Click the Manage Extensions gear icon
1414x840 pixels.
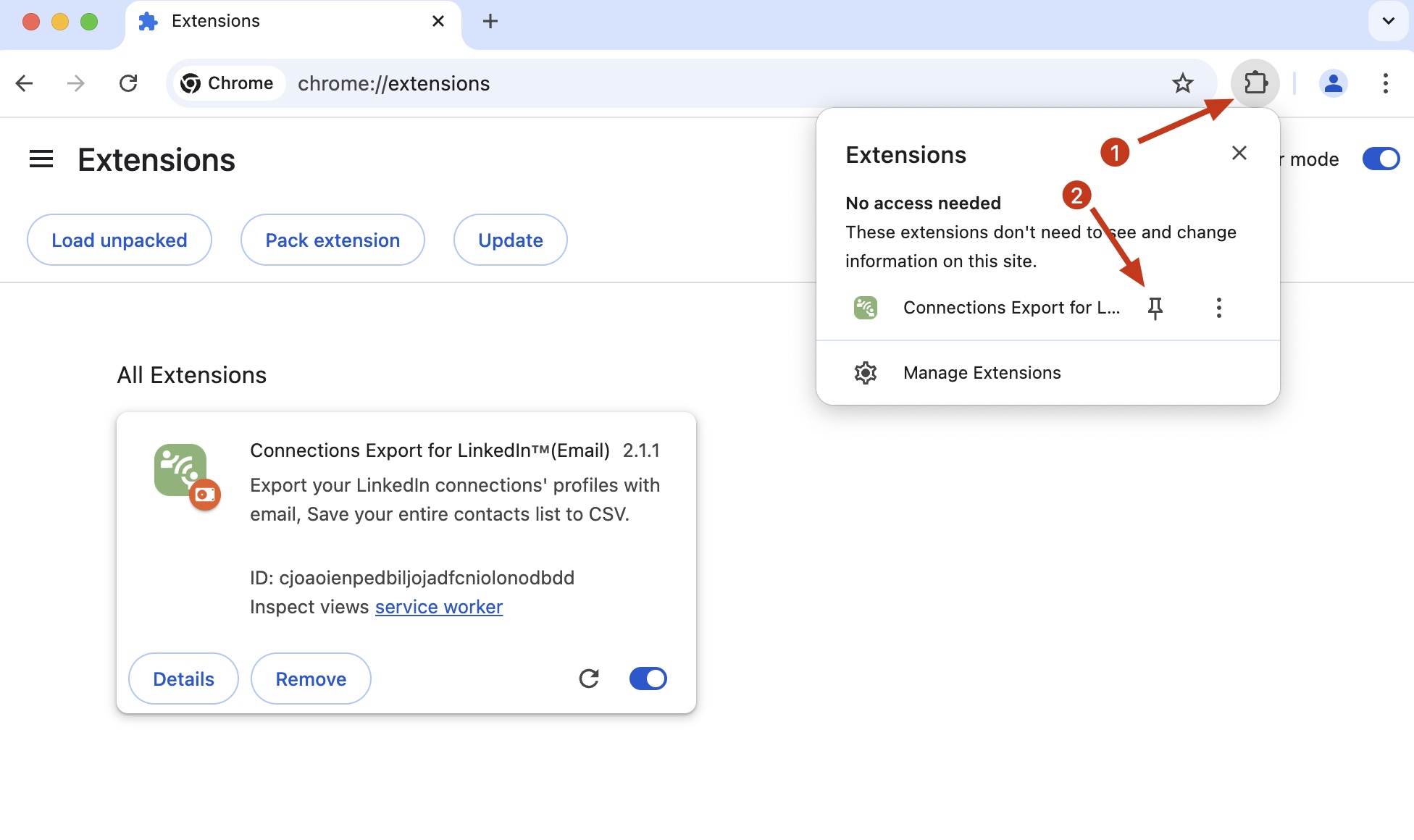pyautogui.click(x=866, y=373)
